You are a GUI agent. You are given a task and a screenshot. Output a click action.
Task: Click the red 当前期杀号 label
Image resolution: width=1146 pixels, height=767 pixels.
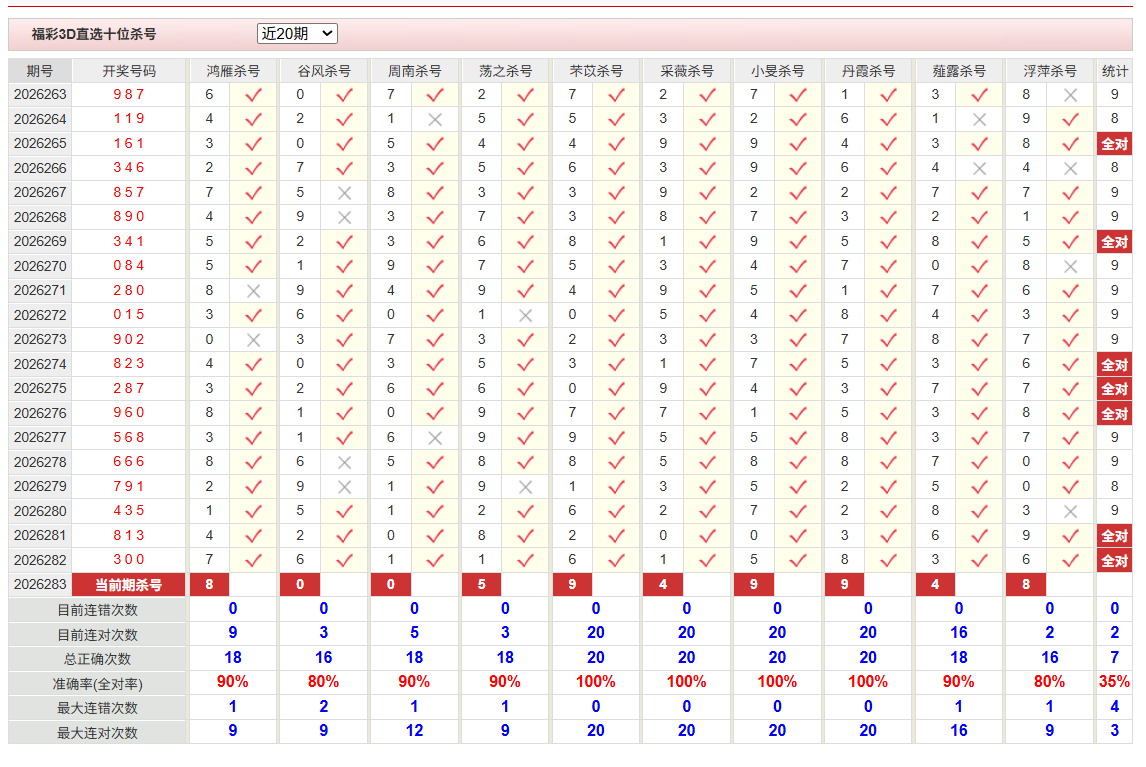[x=129, y=585]
